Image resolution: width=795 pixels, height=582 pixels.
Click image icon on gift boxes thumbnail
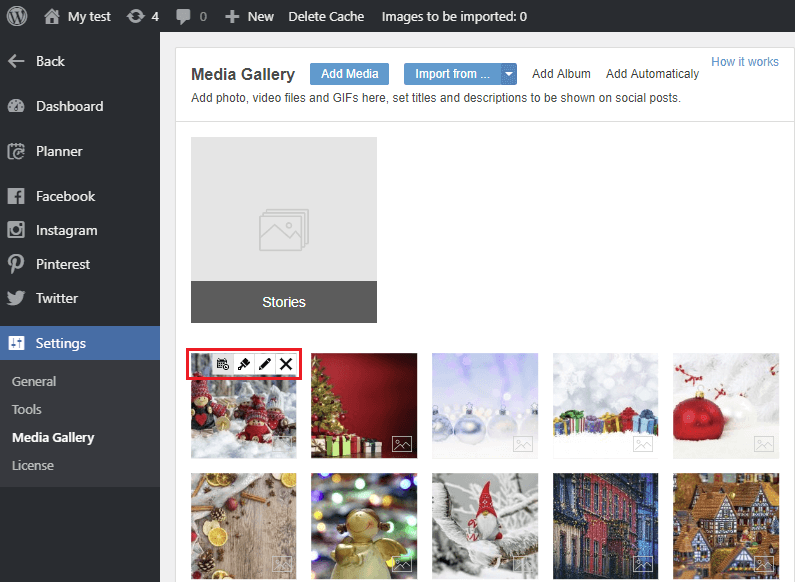[x=643, y=444]
